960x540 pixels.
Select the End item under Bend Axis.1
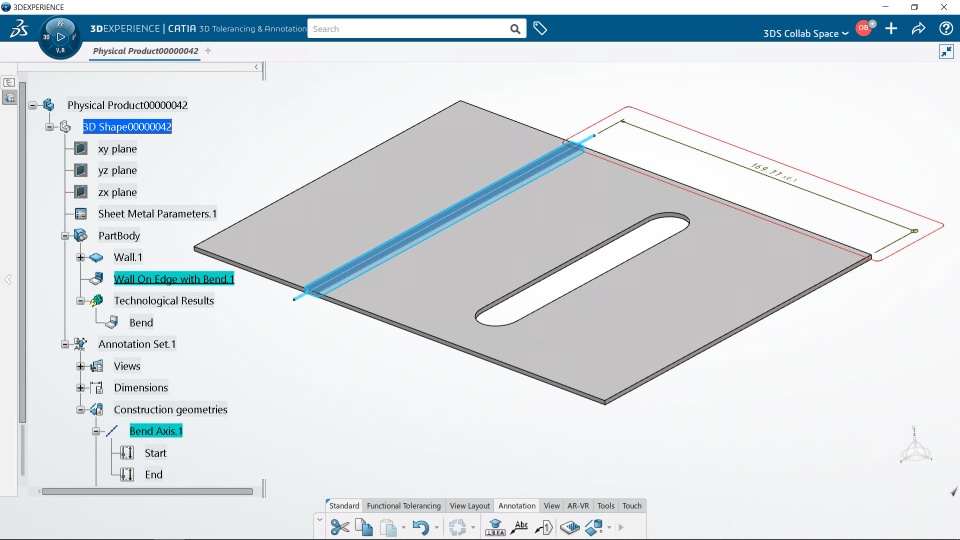point(154,474)
